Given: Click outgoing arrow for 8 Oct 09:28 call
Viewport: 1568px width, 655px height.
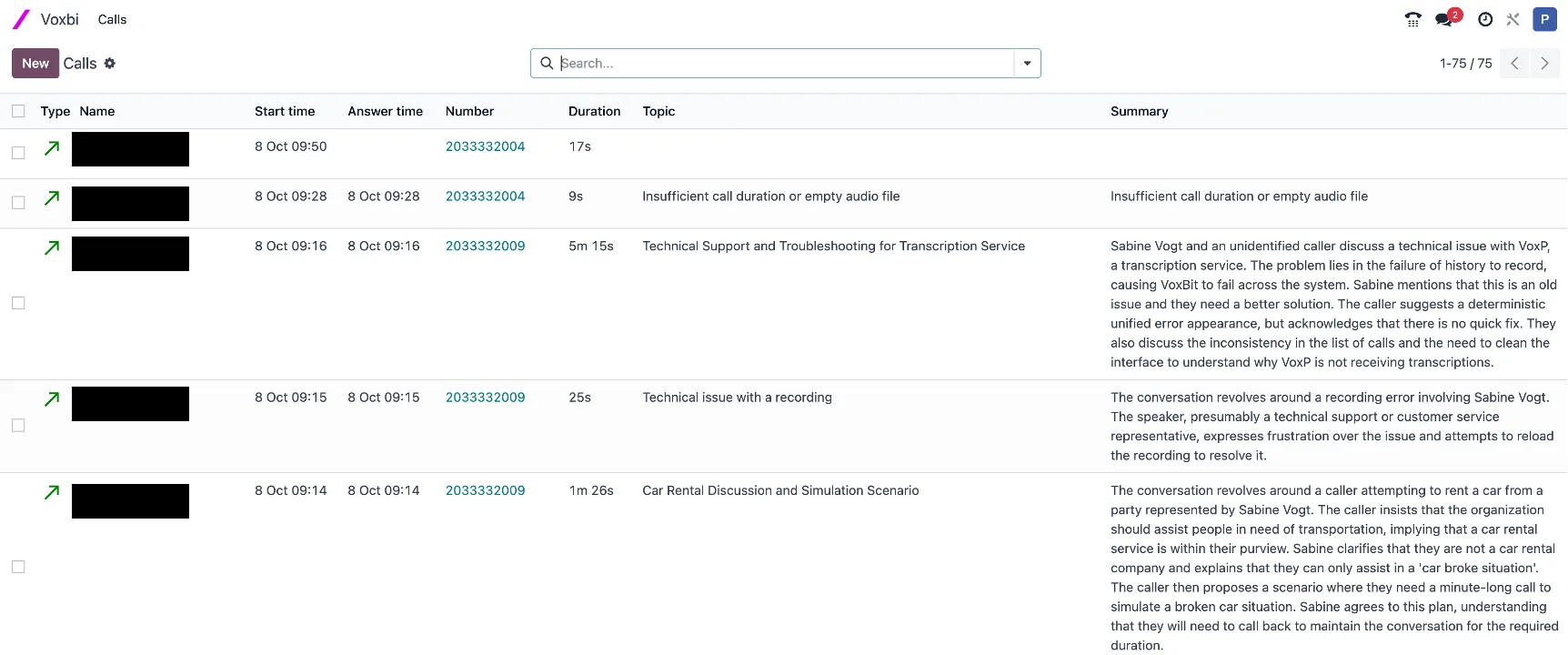Looking at the screenshot, I should pyautogui.click(x=52, y=198).
